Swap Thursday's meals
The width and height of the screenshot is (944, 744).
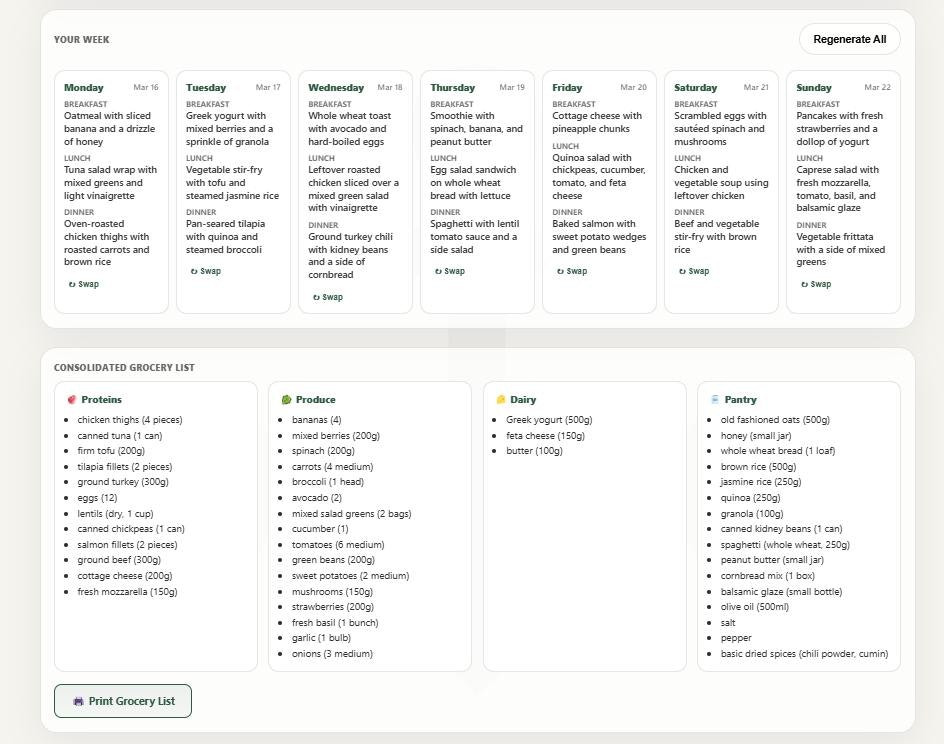pos(450,271)
